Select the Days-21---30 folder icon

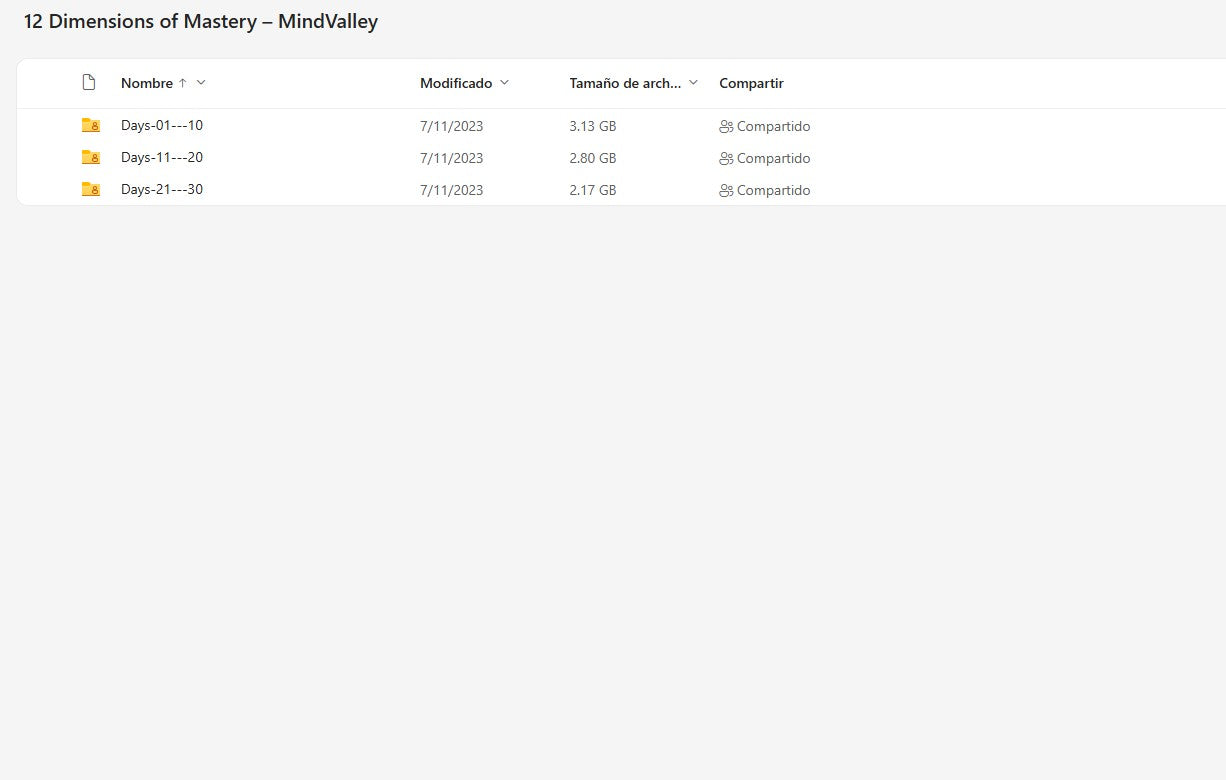click(90, 190)
